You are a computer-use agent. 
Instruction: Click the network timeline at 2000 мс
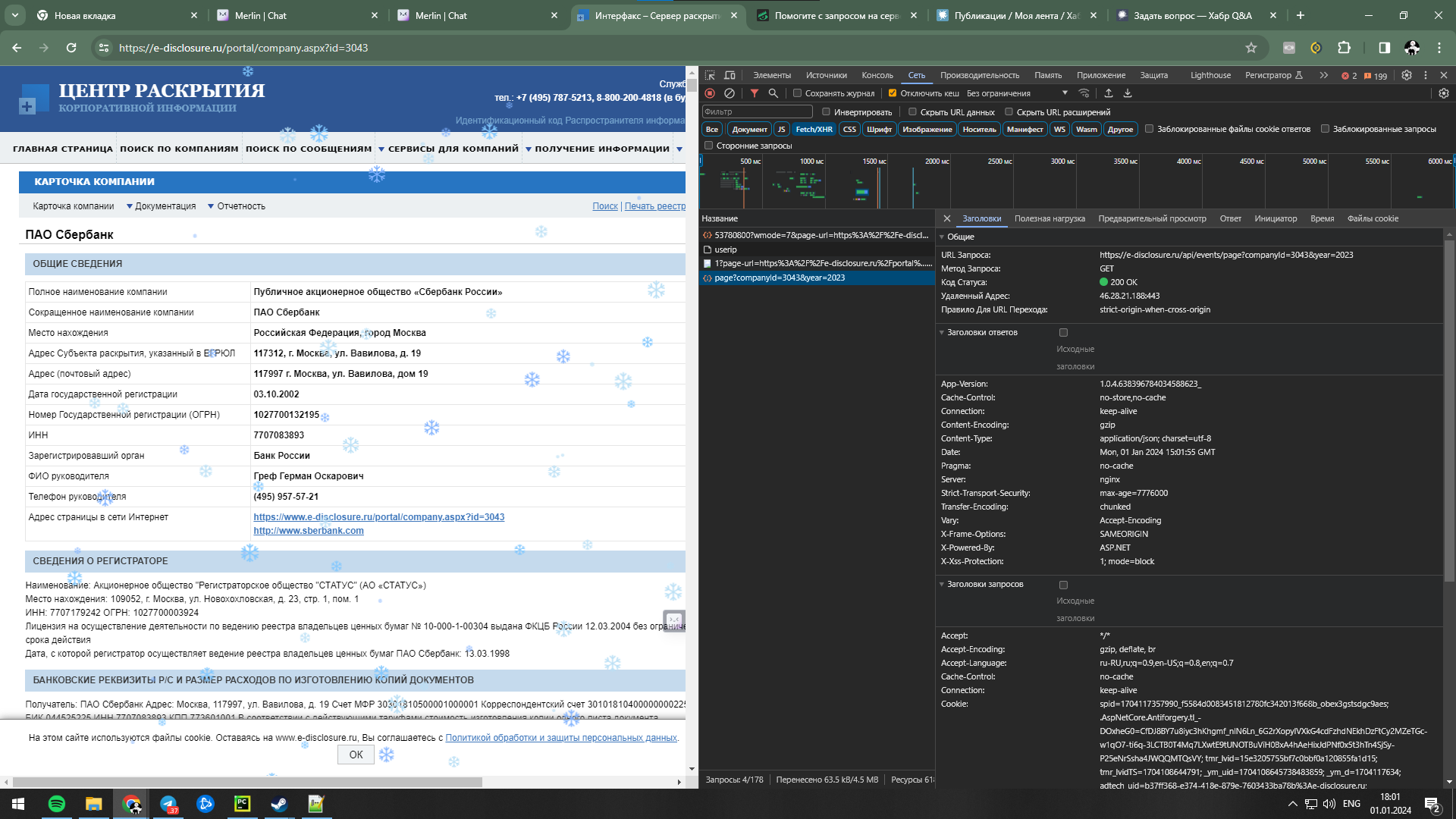pos(937,161)
